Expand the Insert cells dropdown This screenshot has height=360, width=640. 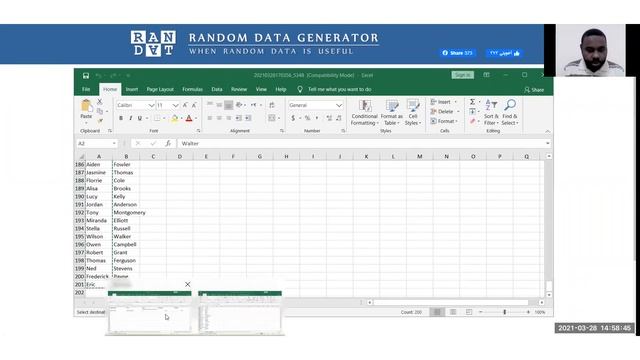coord(456,102)
